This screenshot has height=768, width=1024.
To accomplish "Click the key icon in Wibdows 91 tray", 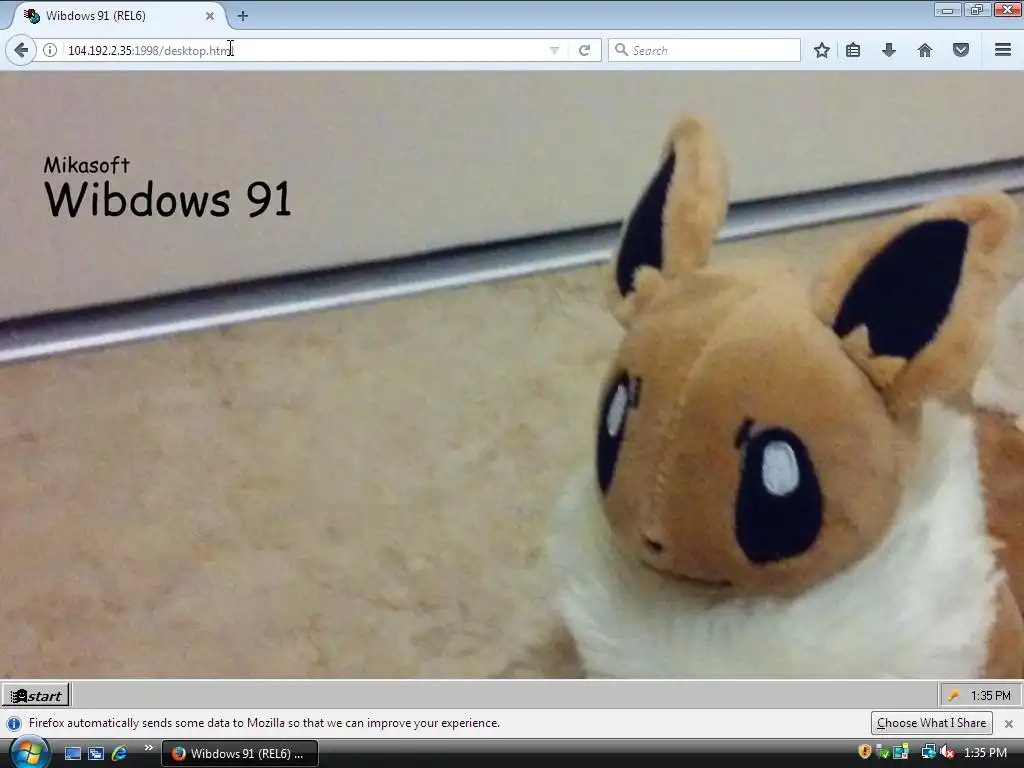I will pos(953,696).
